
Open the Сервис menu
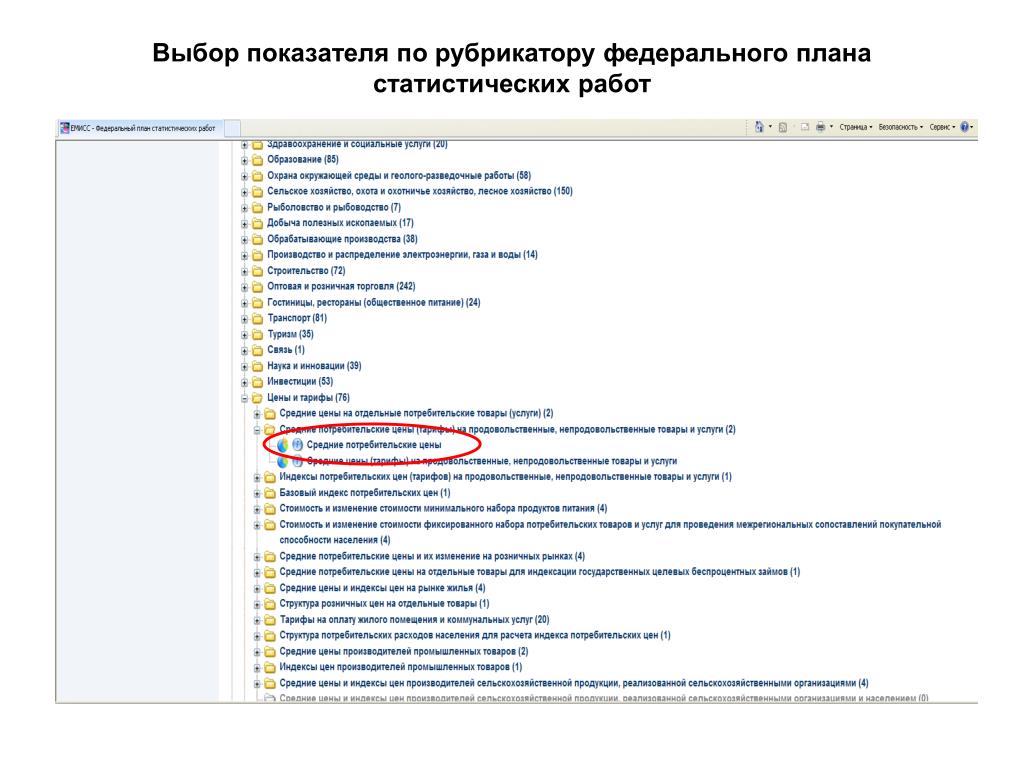pos(942,127)
